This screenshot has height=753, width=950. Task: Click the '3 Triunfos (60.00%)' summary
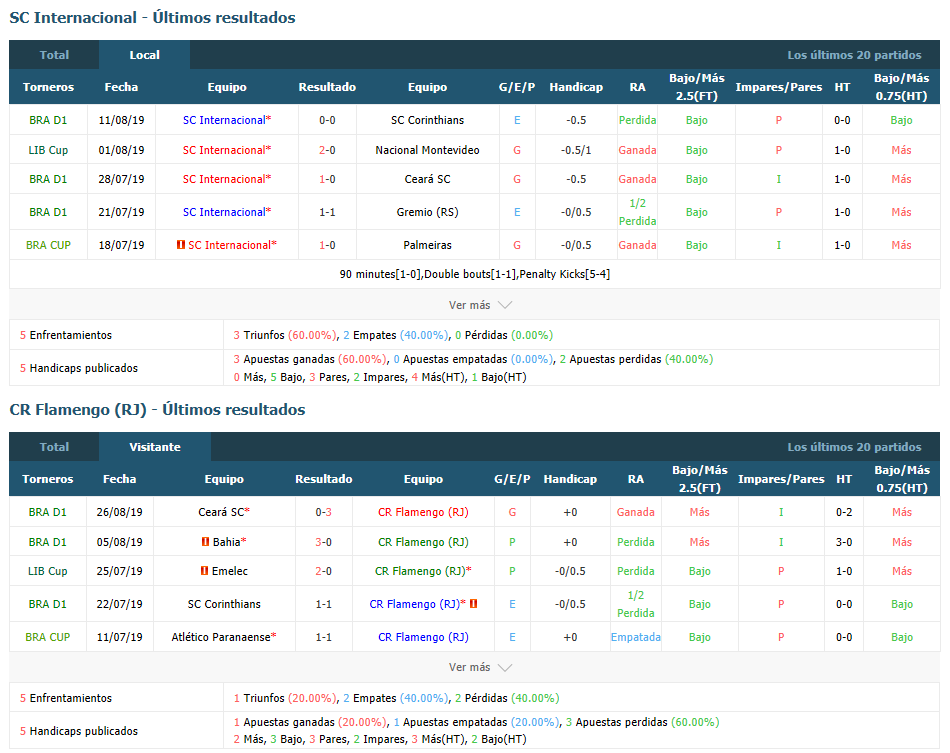click(x=285, y=335)
